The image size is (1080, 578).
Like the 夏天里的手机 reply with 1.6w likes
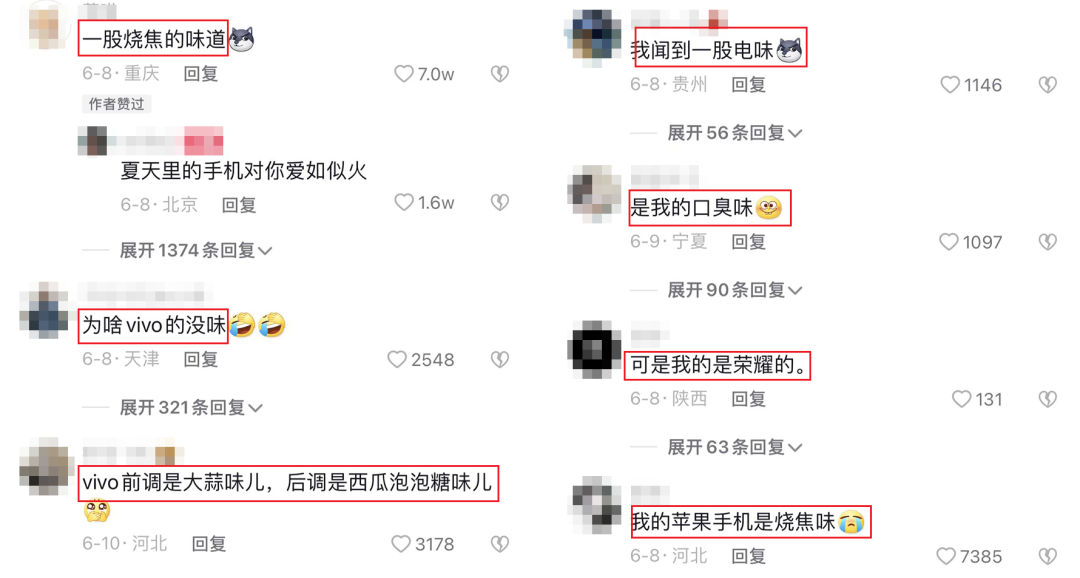(x=404, y=203)
